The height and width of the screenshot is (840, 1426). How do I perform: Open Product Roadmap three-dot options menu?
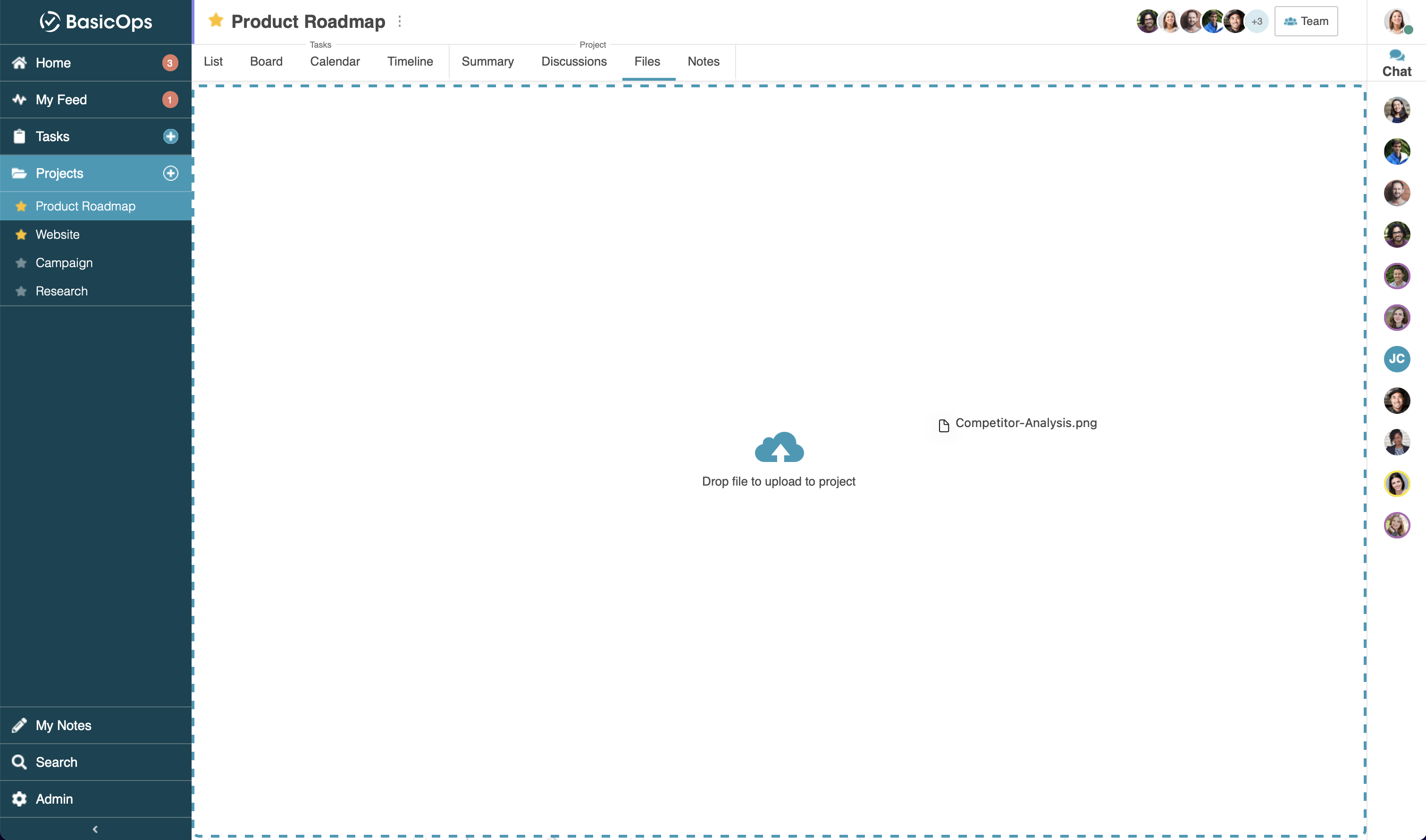point(400,22)
